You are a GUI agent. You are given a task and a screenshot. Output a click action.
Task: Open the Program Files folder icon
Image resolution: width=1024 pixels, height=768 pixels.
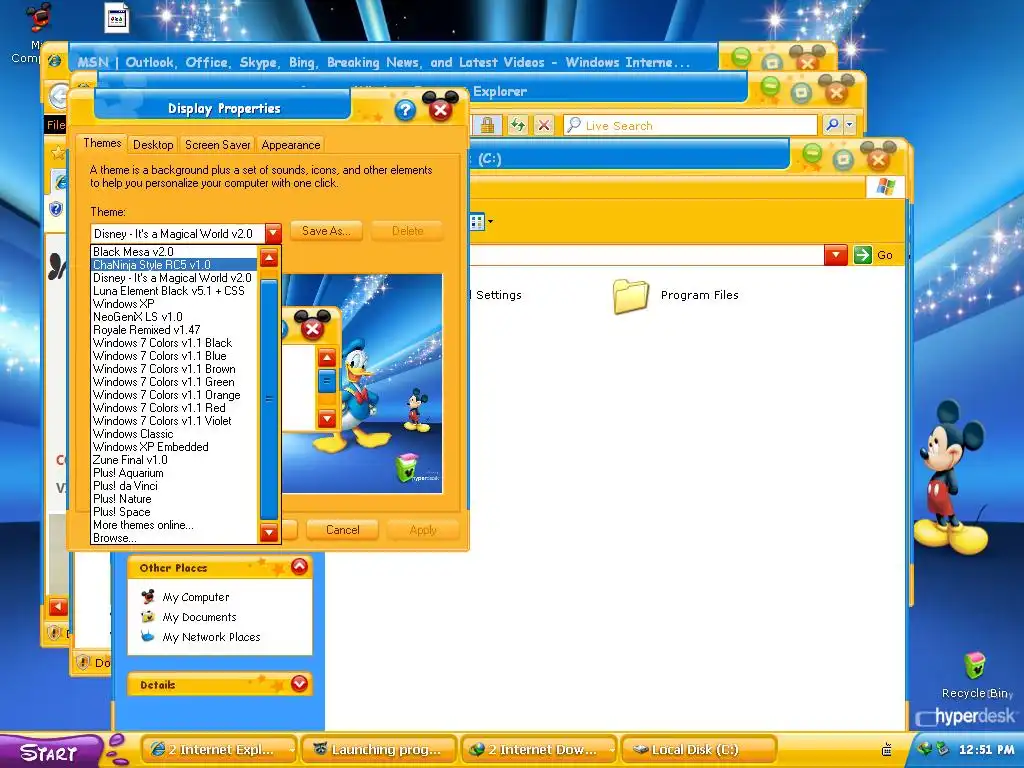click(630, 296)
